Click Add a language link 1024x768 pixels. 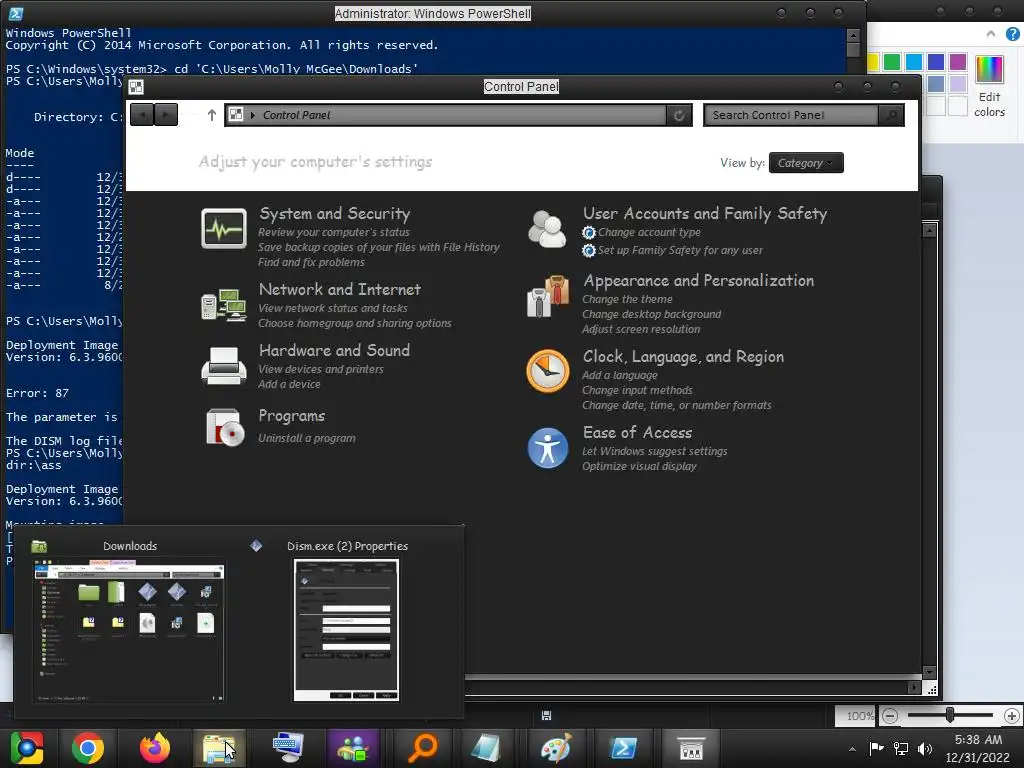619,375
